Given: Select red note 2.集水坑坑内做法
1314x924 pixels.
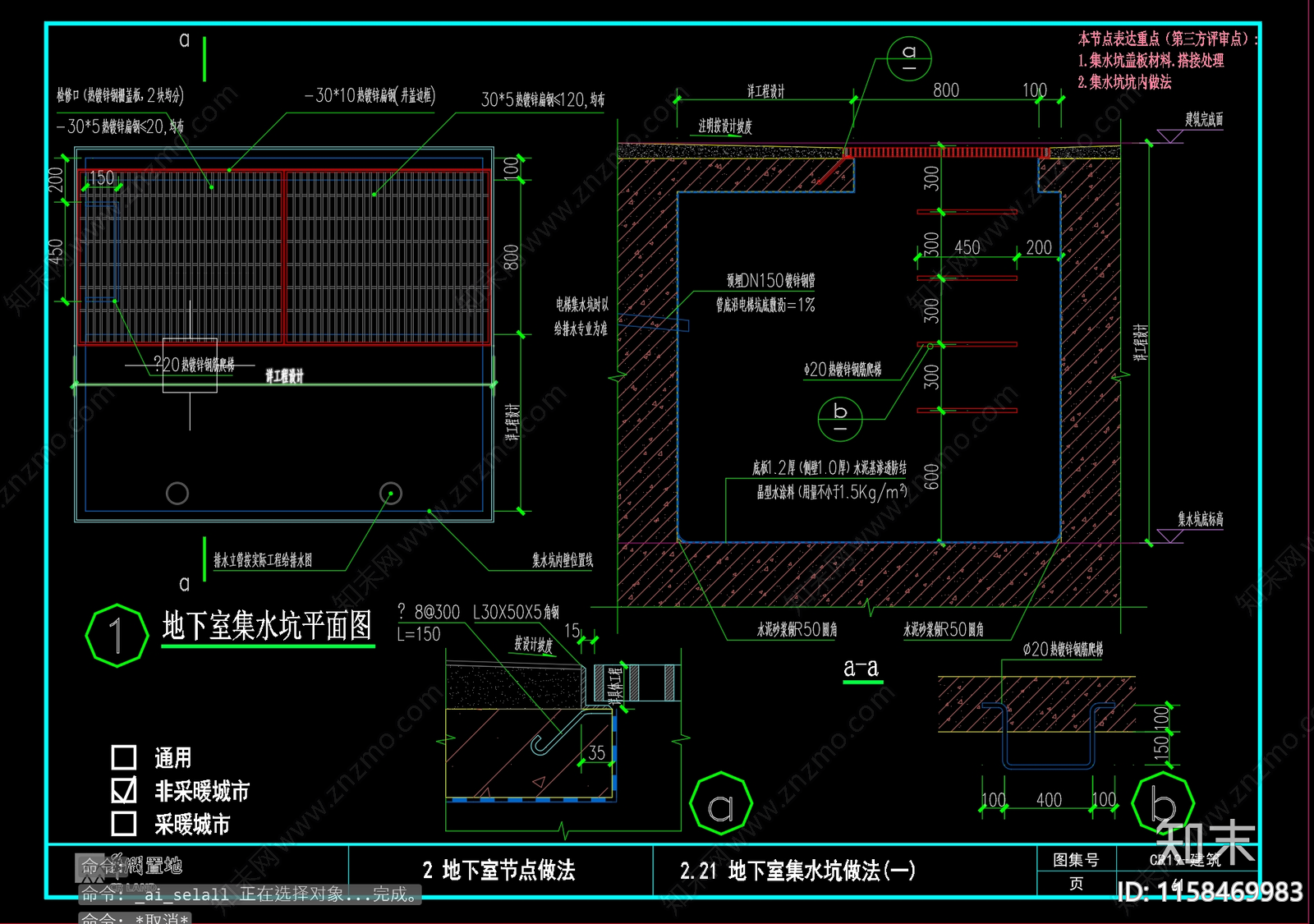Looking at the screenshot, I should click(x=1124, y=82).
